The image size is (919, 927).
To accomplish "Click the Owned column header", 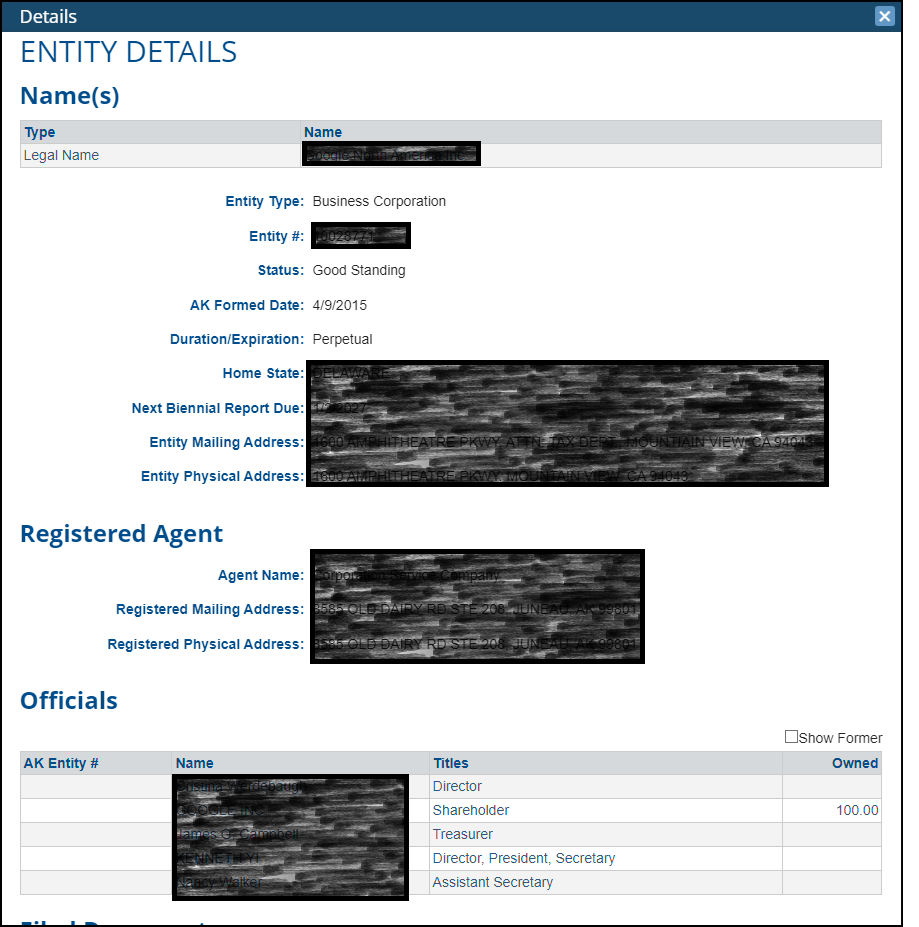I will 855,763.
